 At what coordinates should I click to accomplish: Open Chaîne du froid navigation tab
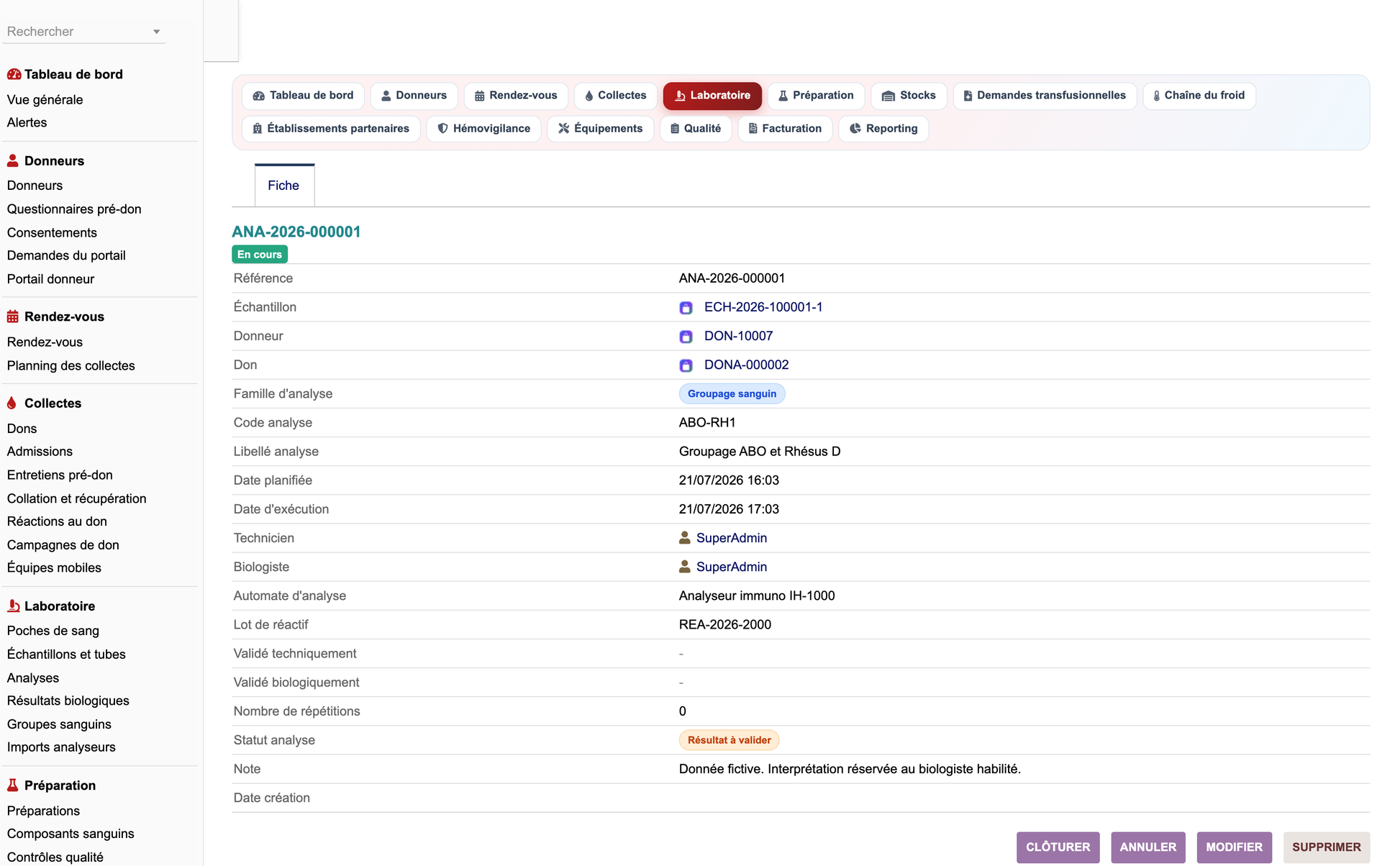pyautogui.click(x=1199, y=96)
